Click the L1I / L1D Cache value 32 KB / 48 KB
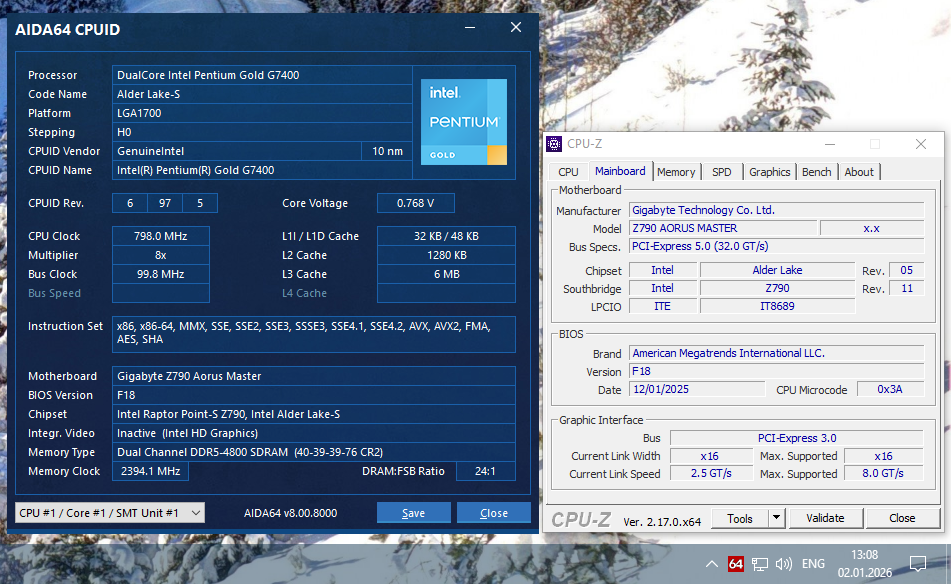This screenshot has width=951, height=584. click(446, 237)
